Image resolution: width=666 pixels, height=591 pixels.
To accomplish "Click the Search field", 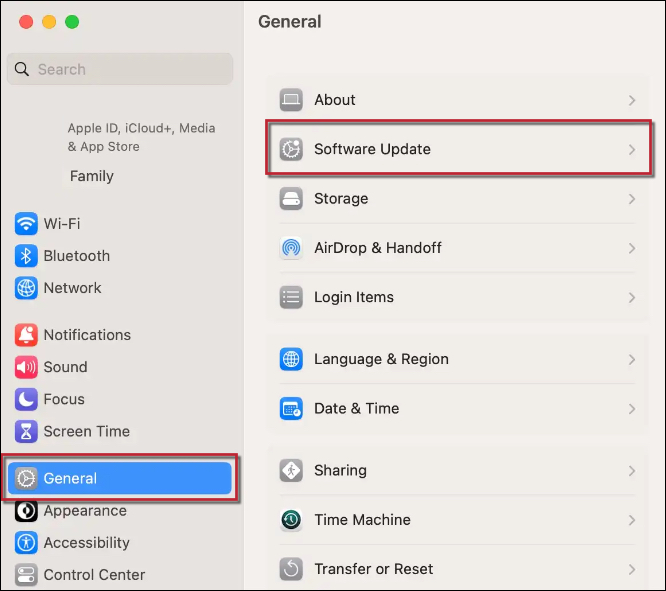I will pos(120,69).
